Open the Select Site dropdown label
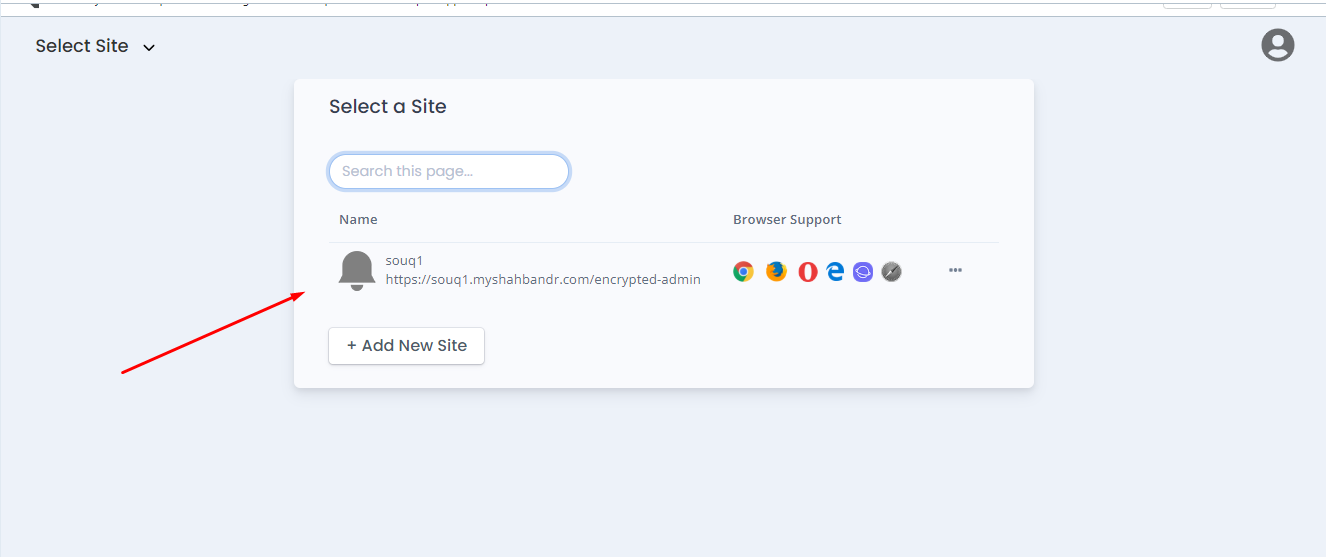The height and width of the screenshot is (557, 1326). tap(82, 46)
